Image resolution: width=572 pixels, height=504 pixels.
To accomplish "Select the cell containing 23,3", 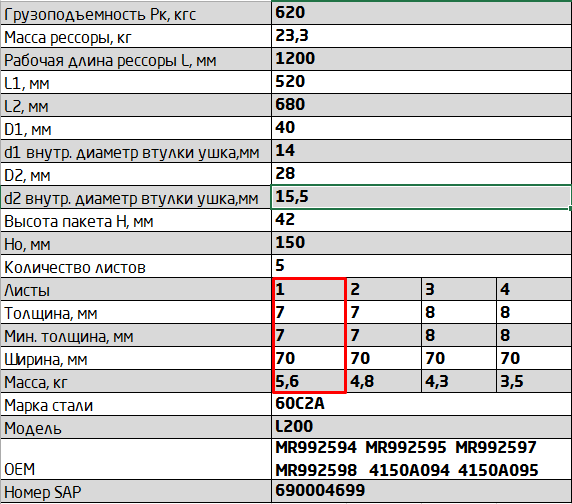I will 421,36.
